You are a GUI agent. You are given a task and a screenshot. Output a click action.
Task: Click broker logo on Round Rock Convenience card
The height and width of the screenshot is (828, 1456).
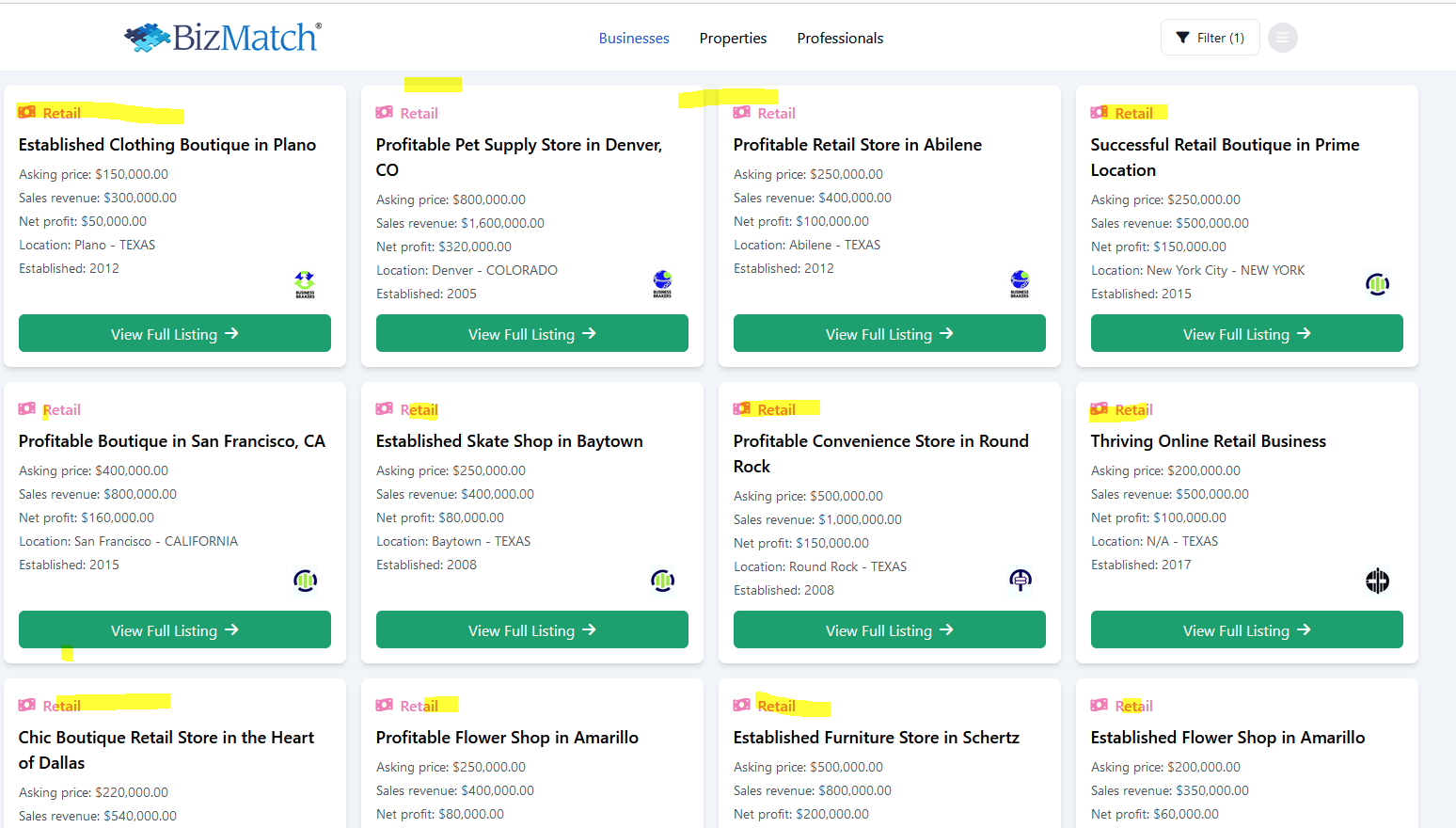coord(1020,580)
